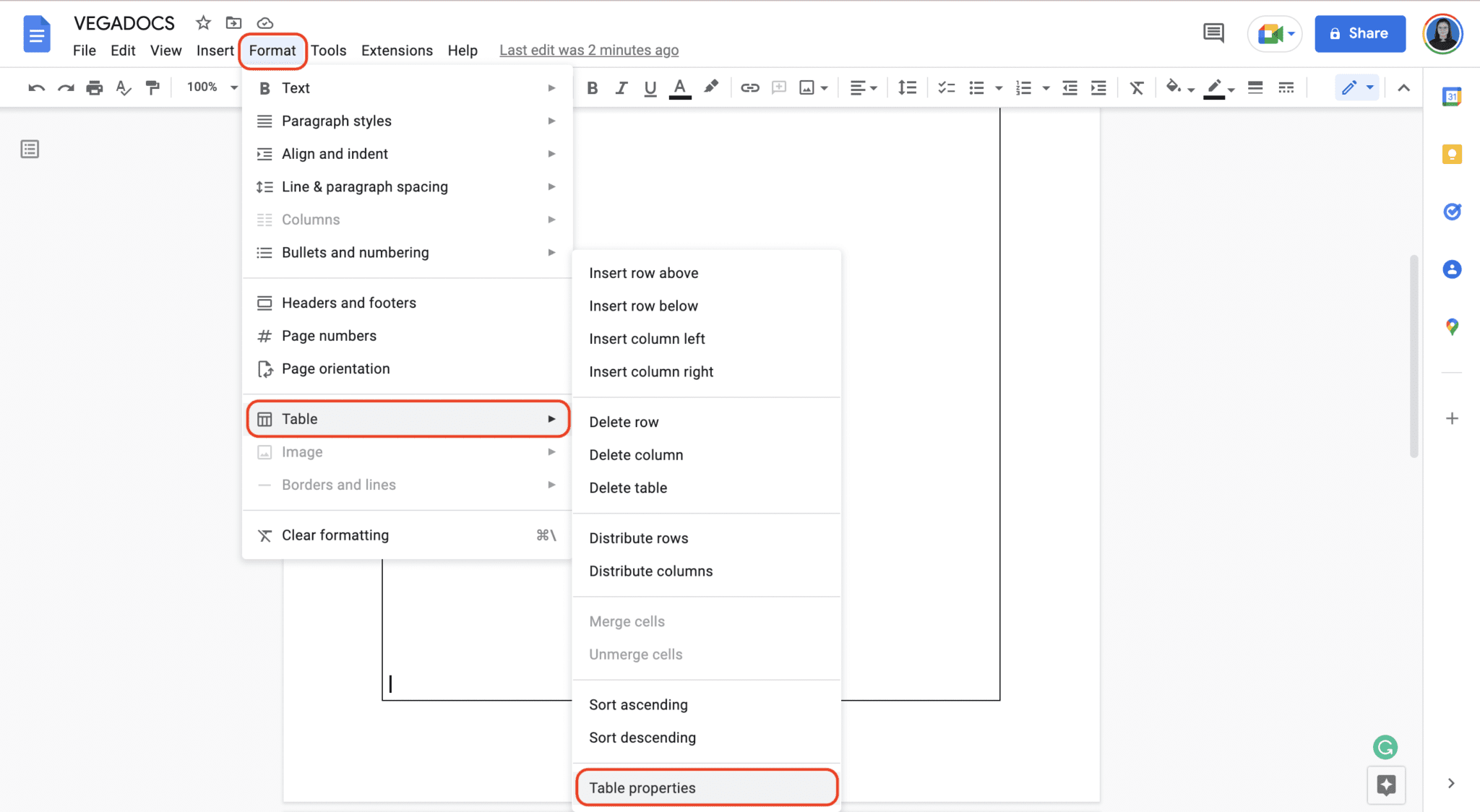Screen dimensions: 1480x812
Task: Show document outline icon
Action: tap(30, 150)
